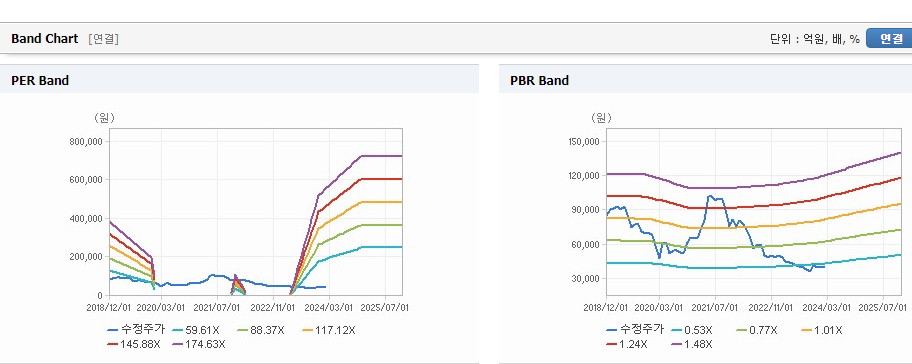Click the [연결] label beside Band Chart

pos(104,39)
